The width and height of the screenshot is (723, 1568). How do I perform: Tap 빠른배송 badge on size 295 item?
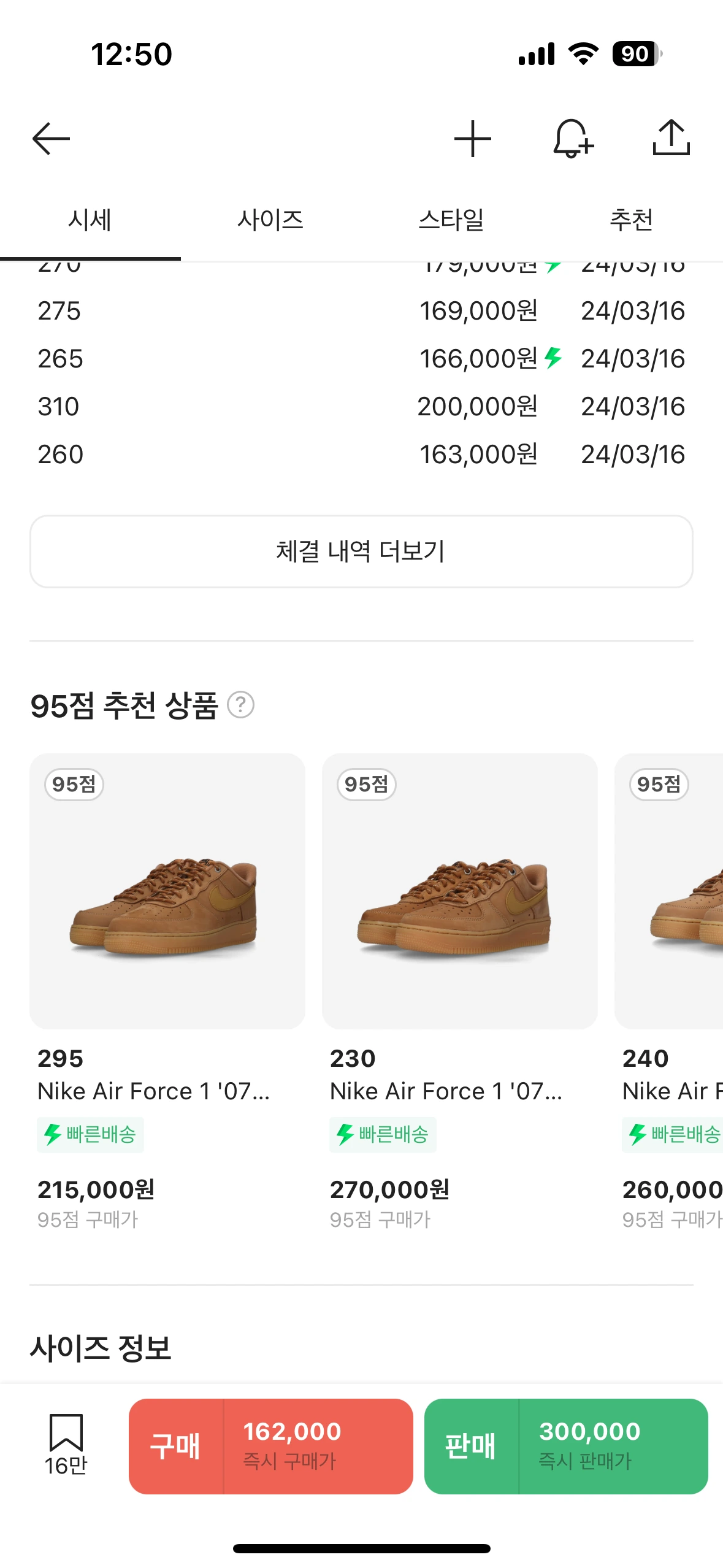90,1134
